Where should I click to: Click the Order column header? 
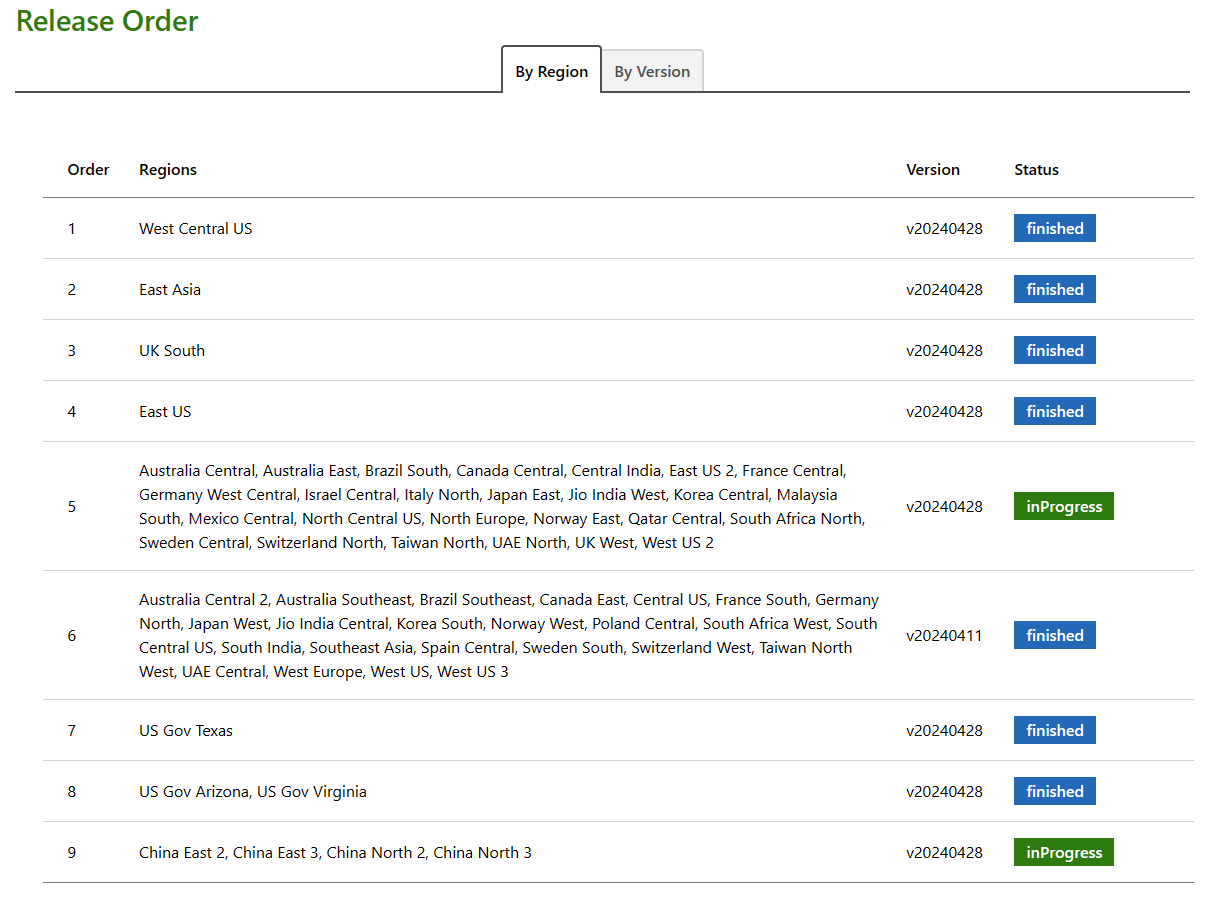click(x=88, y=169)
